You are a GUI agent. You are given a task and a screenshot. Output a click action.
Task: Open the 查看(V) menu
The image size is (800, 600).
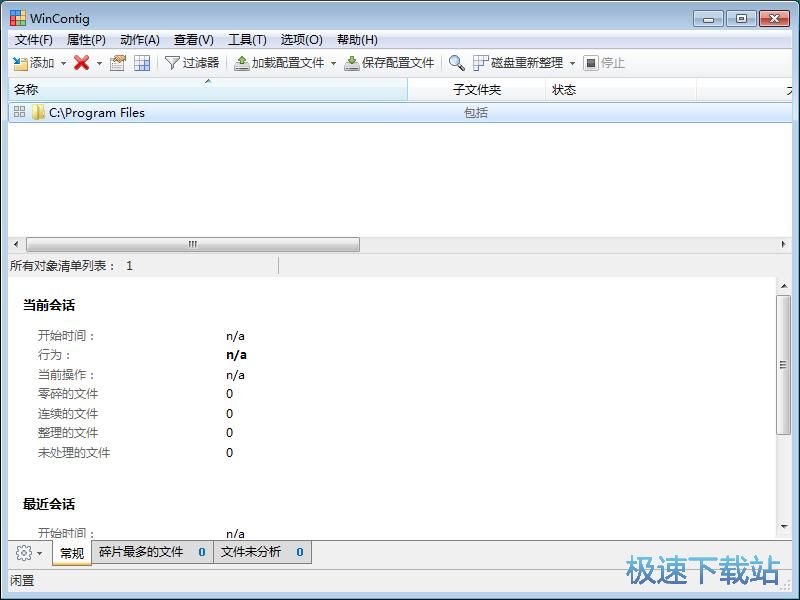tap(193, 40)
